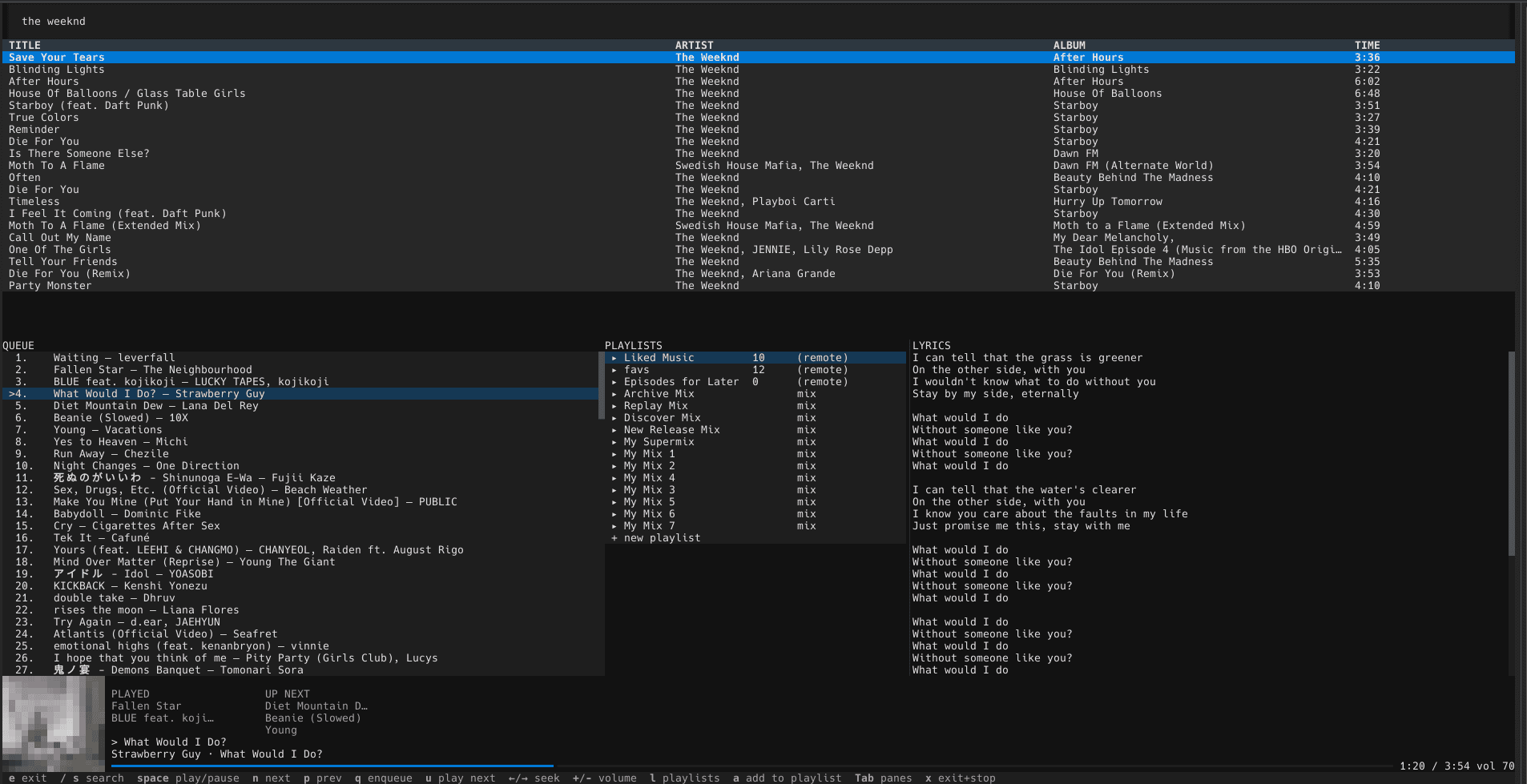Click the arrow icon beside My Mix 7
The image size is (1527, 784).
[x=614, y=526]
